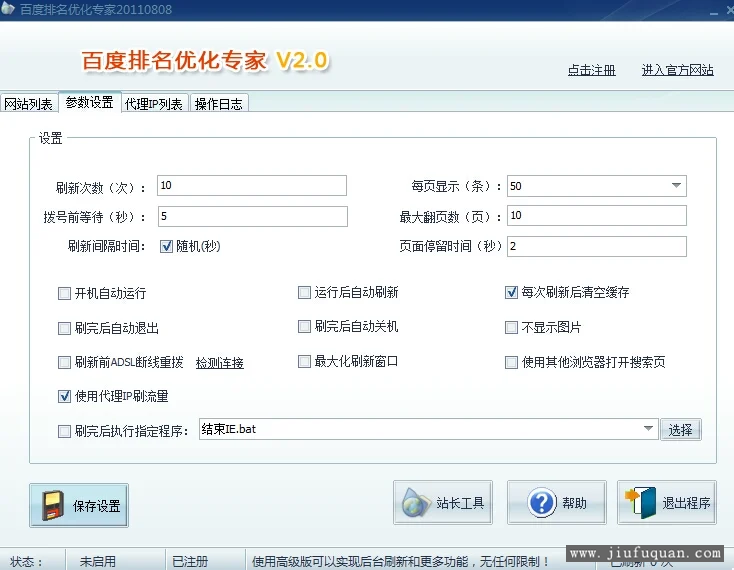
Task: Toggle the 随机(秒) checkbox
Action: [167, 246]
